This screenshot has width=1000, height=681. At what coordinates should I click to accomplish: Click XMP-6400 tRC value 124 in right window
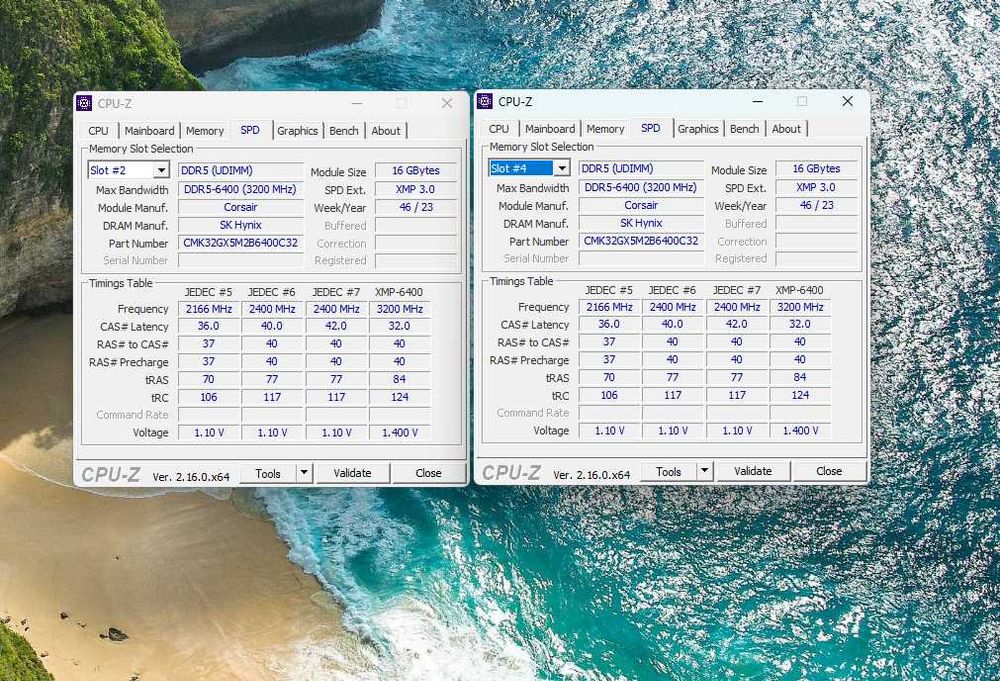pos(800,395)
